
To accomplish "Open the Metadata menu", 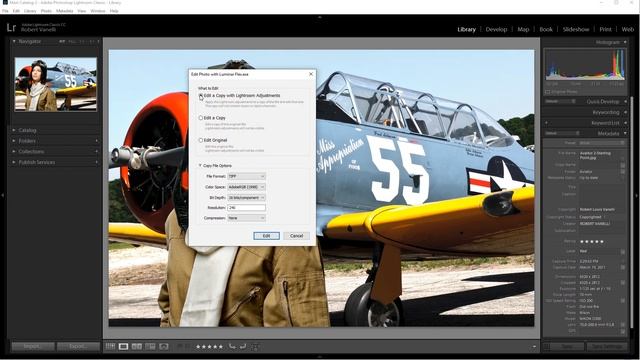I will [64, 11].
